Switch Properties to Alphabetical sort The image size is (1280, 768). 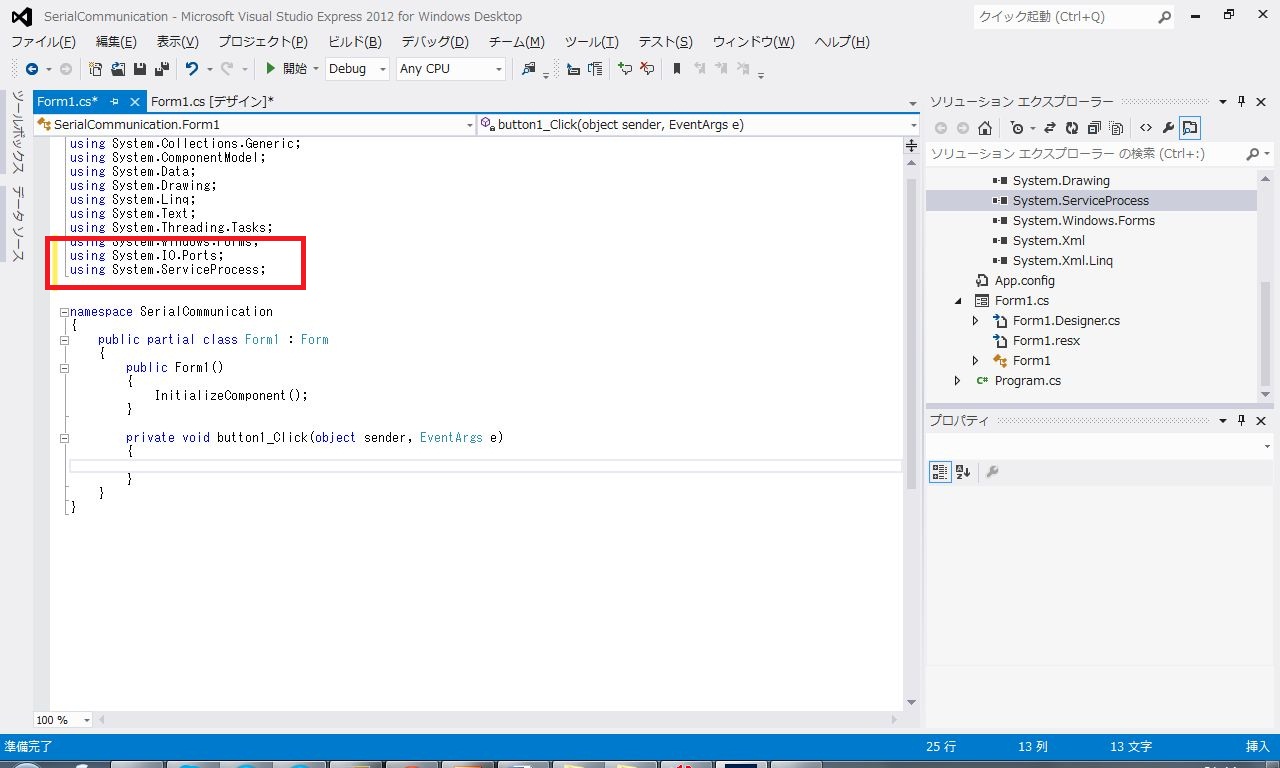click(963, 472)
